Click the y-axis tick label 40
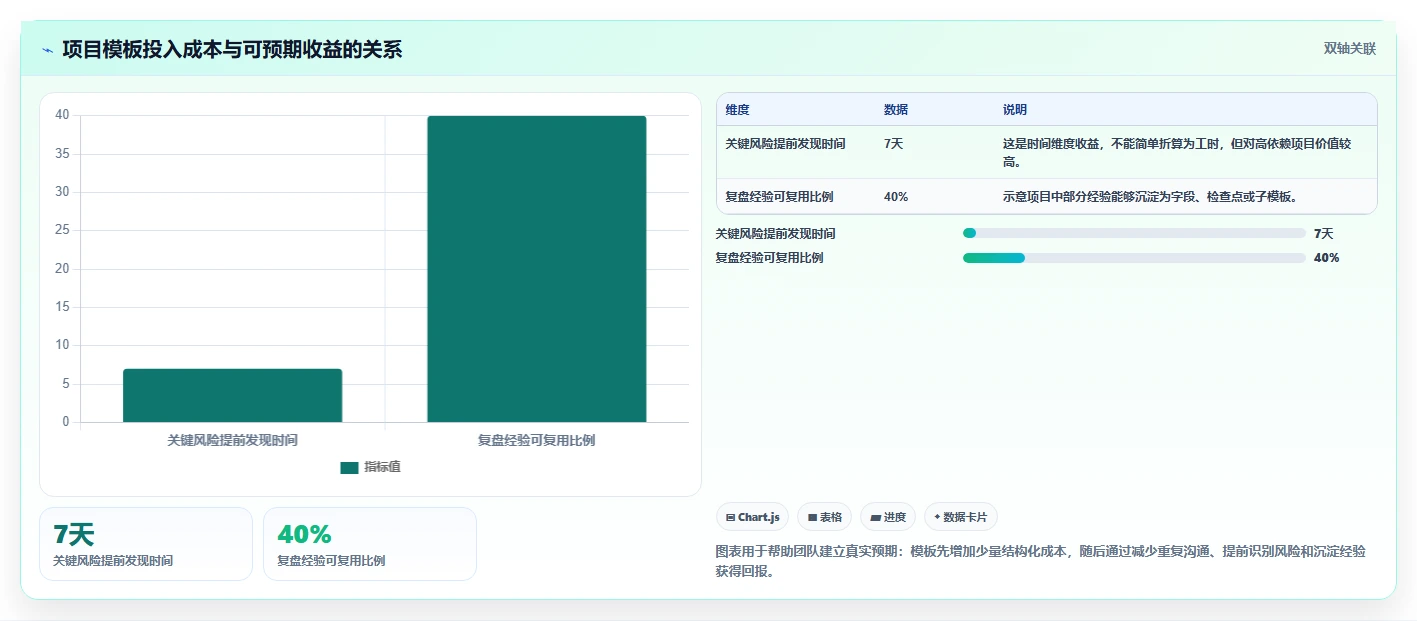The image size is (1417, 621). [62, 115]
